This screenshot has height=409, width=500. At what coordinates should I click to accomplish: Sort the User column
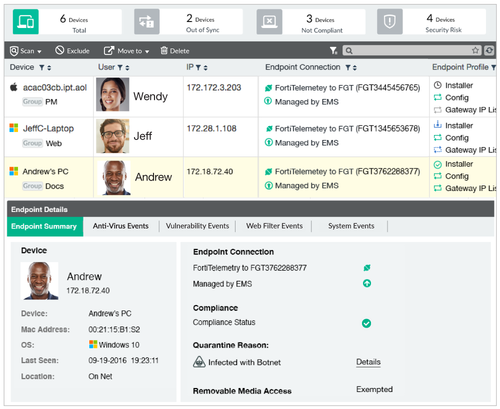127,68
